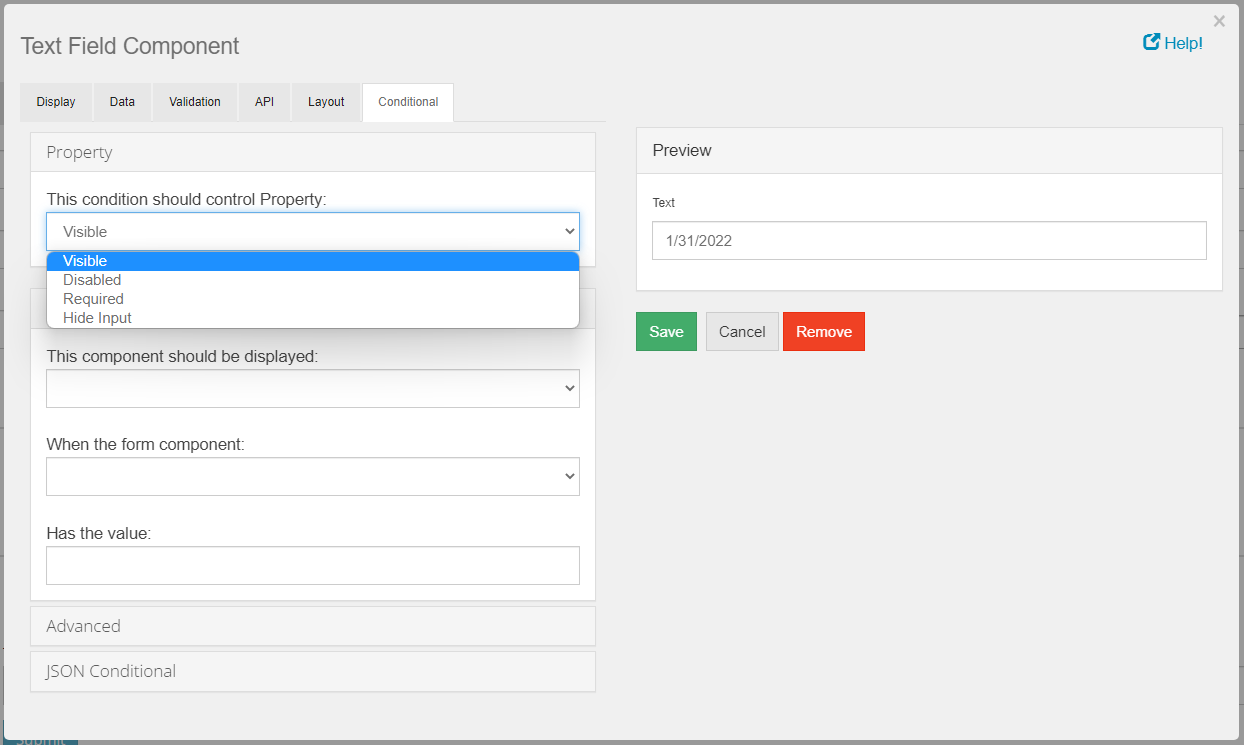Screen dimensions: 1244x745
Task: Choose Visible option in dropdown list
Action: pyautogui.click(x=85, y=261)
